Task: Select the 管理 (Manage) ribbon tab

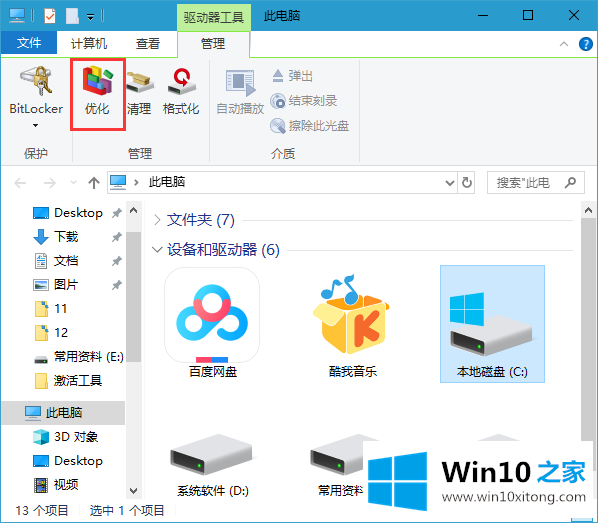Action: (213, 43)
